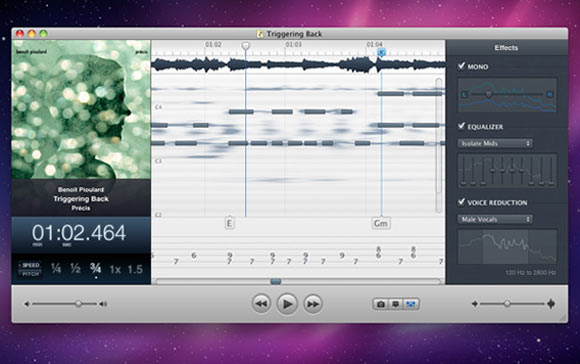Click the spectrogram vertical scrollbar
Screen dimensions: 580x364
pyautogui.click(x=439, y=145)
